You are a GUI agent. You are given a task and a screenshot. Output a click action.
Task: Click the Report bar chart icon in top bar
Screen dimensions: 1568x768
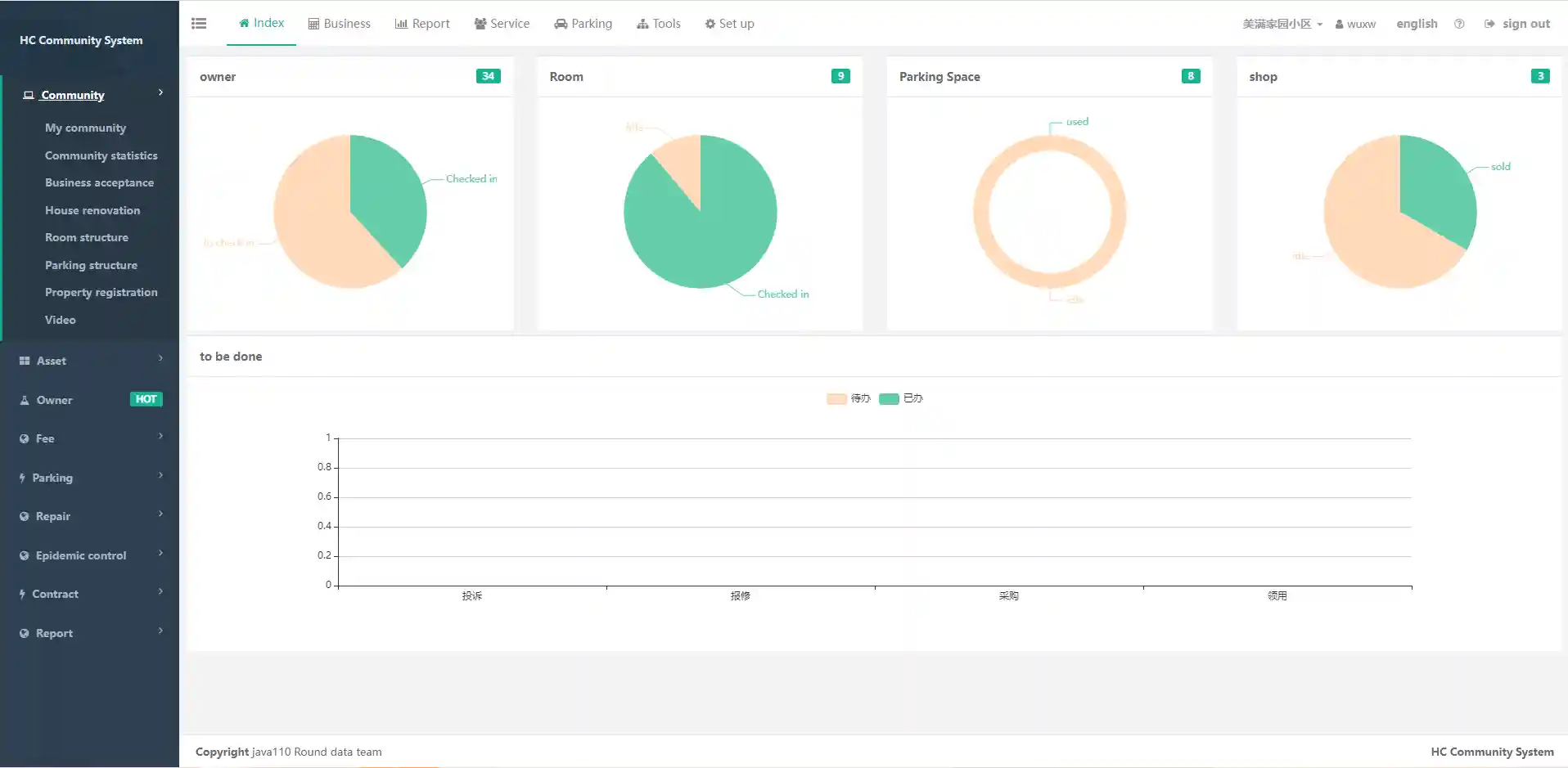click(401, 24)
